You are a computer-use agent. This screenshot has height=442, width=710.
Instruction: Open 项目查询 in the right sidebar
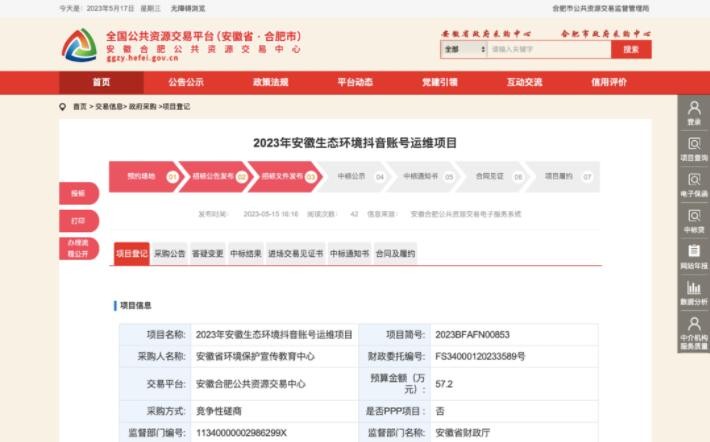694,149
